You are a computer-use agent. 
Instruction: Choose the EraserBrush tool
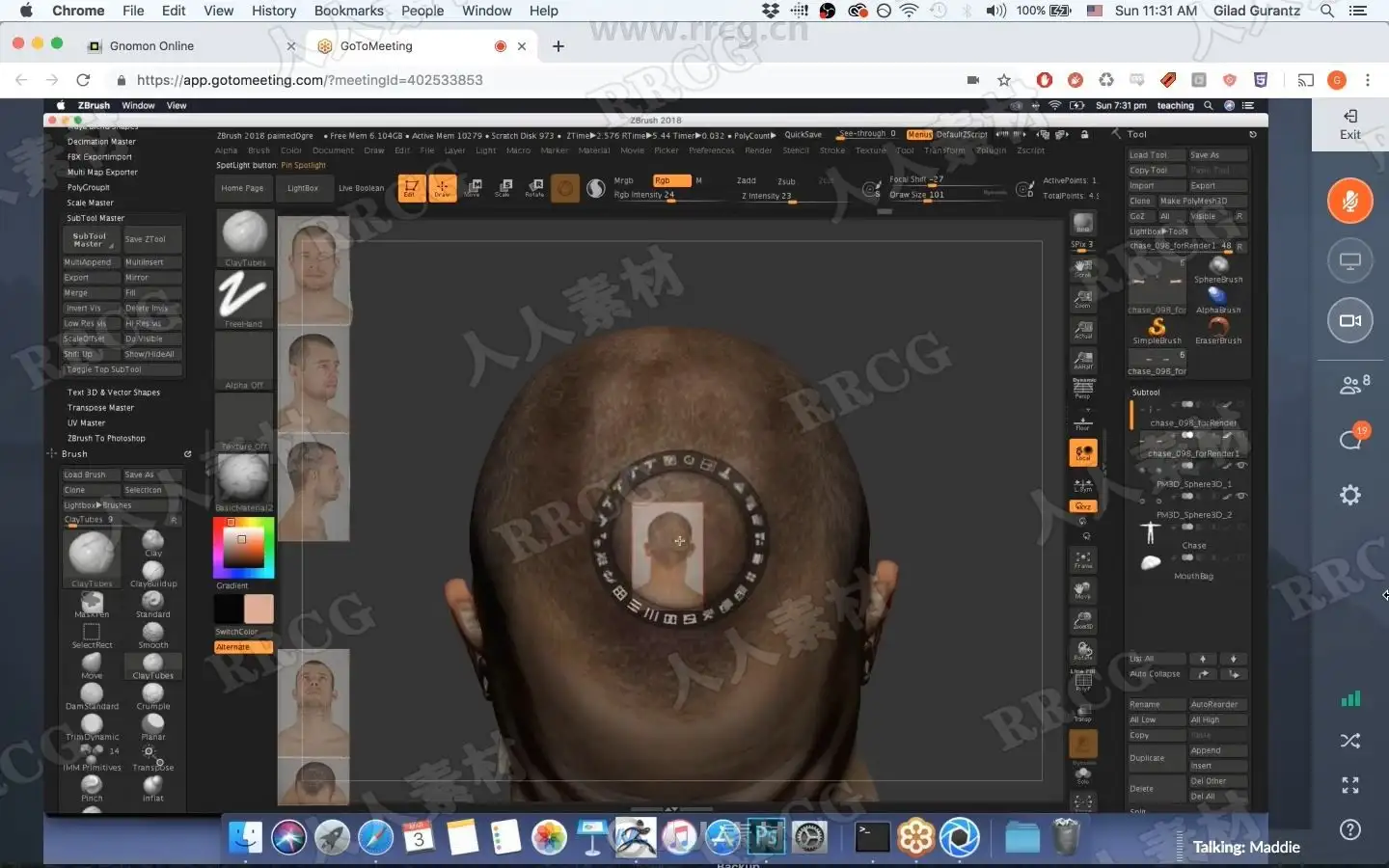[1218, 330]
